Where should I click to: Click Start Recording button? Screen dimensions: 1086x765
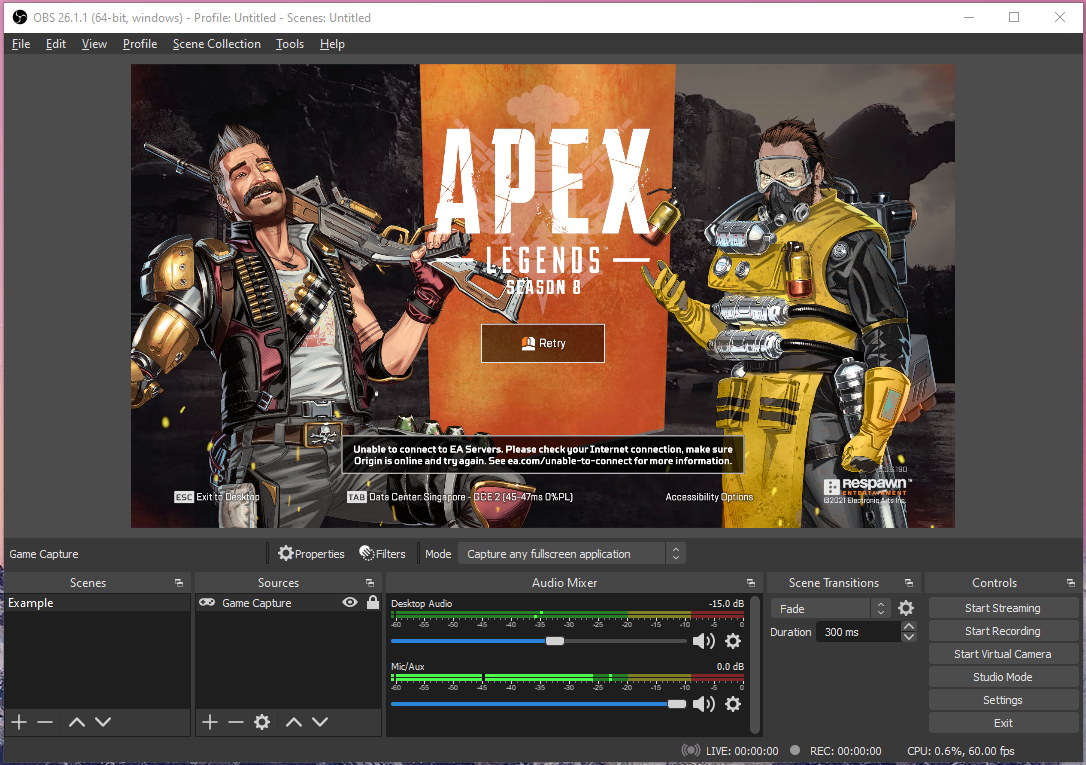click(x=1002, y=631)
